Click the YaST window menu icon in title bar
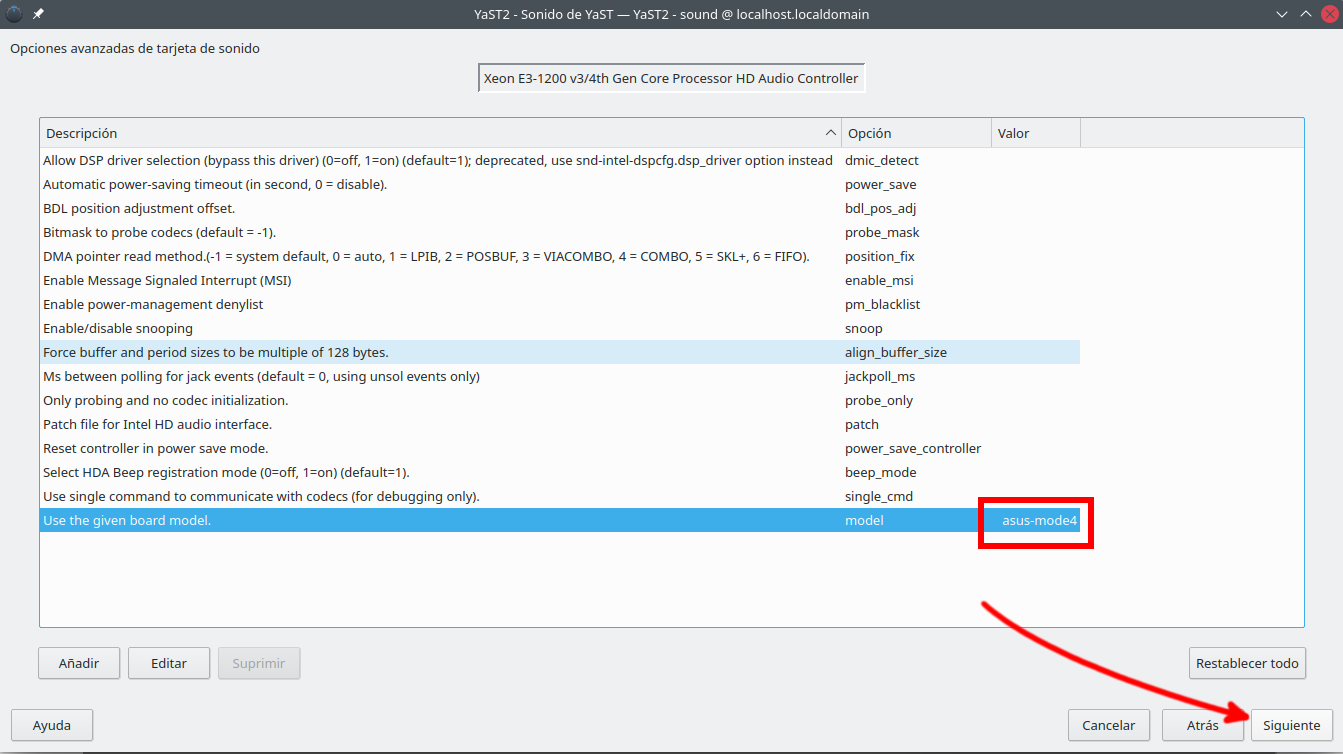The width and height of the screenshot is (1343, 754). pos(14,14)
